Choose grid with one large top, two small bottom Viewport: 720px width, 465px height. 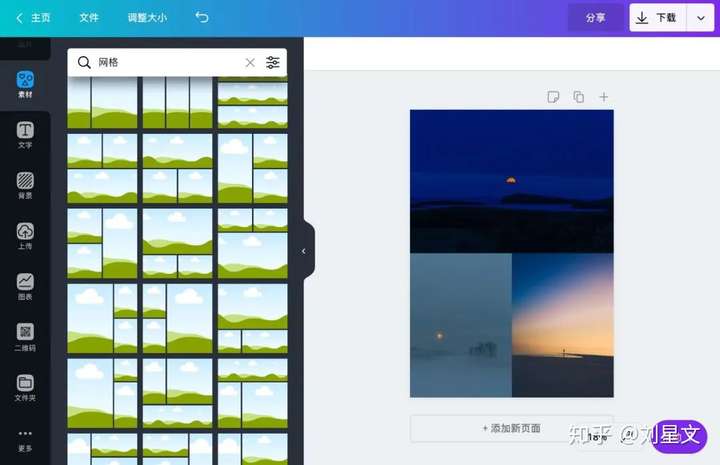(177, 243)
